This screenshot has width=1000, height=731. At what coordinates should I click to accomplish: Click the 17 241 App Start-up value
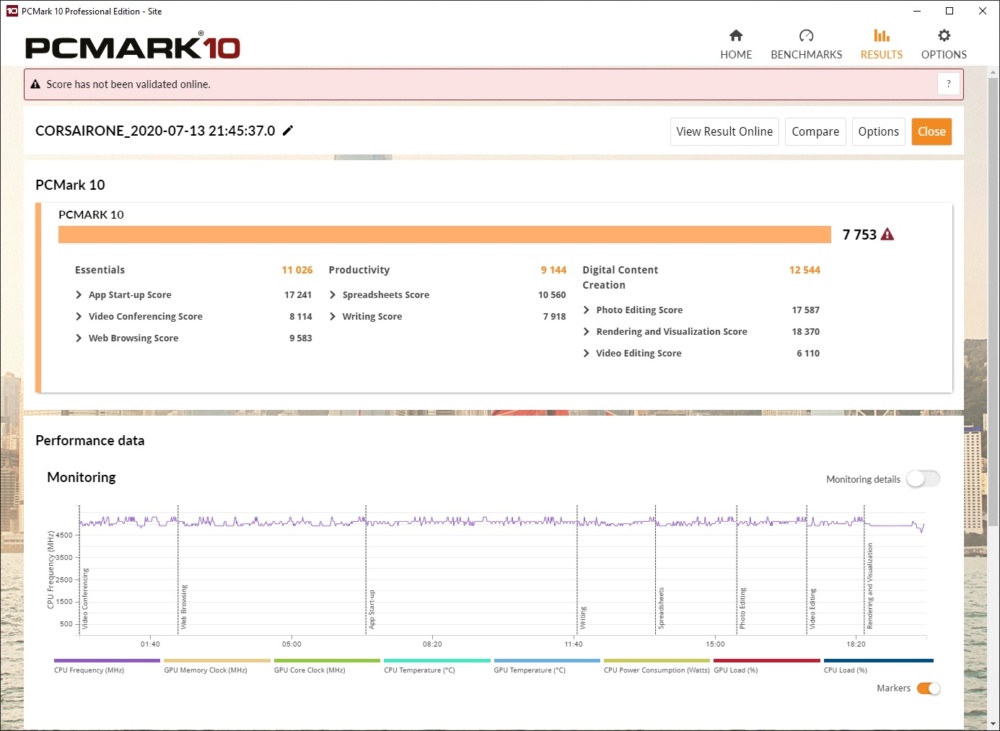[298, 295]
